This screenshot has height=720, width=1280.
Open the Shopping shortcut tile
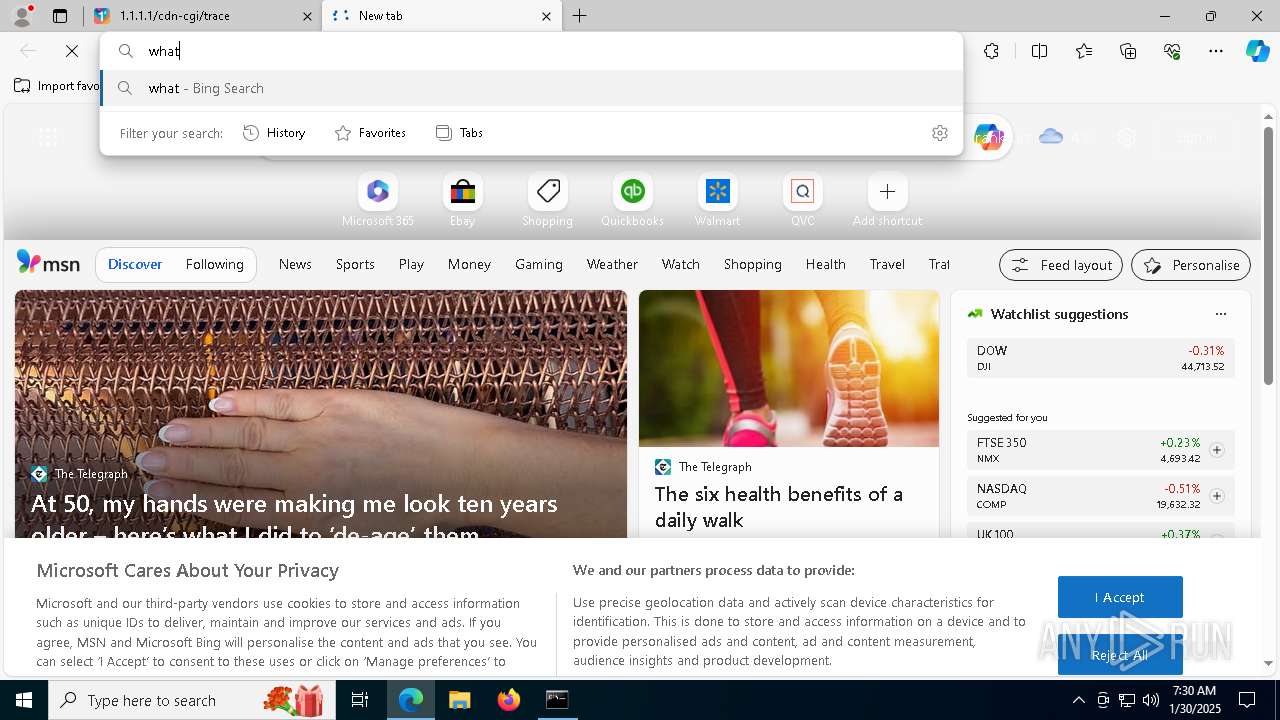tap(547, 200)
